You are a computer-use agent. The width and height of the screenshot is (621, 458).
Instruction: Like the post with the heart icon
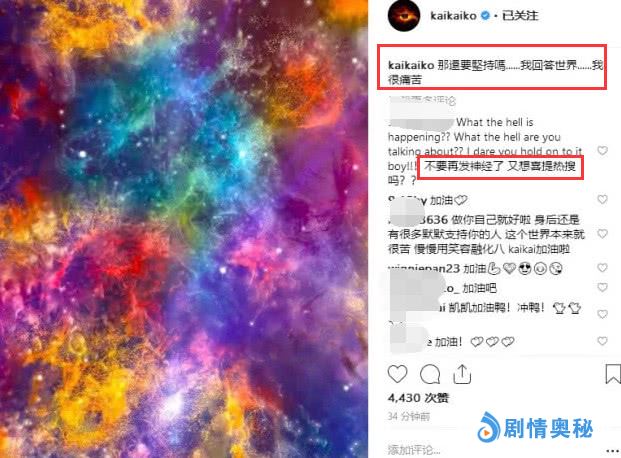coord(397,374)
